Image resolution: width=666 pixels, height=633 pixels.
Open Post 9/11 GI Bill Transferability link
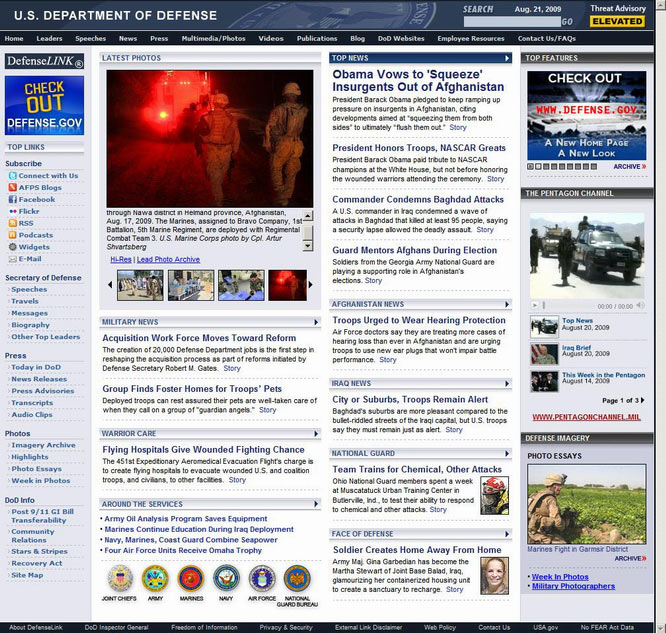[42, 516]
